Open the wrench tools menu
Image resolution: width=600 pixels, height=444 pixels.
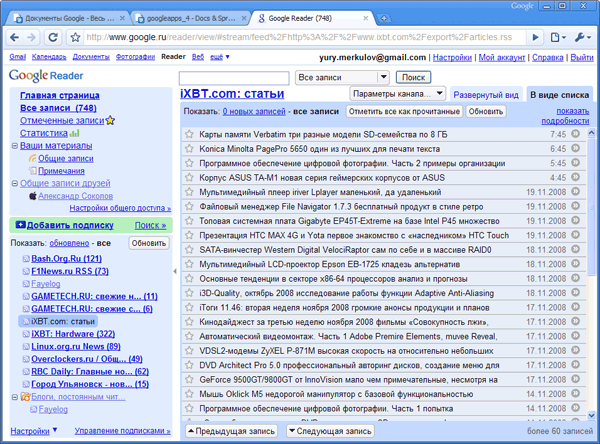pos(583,37)
